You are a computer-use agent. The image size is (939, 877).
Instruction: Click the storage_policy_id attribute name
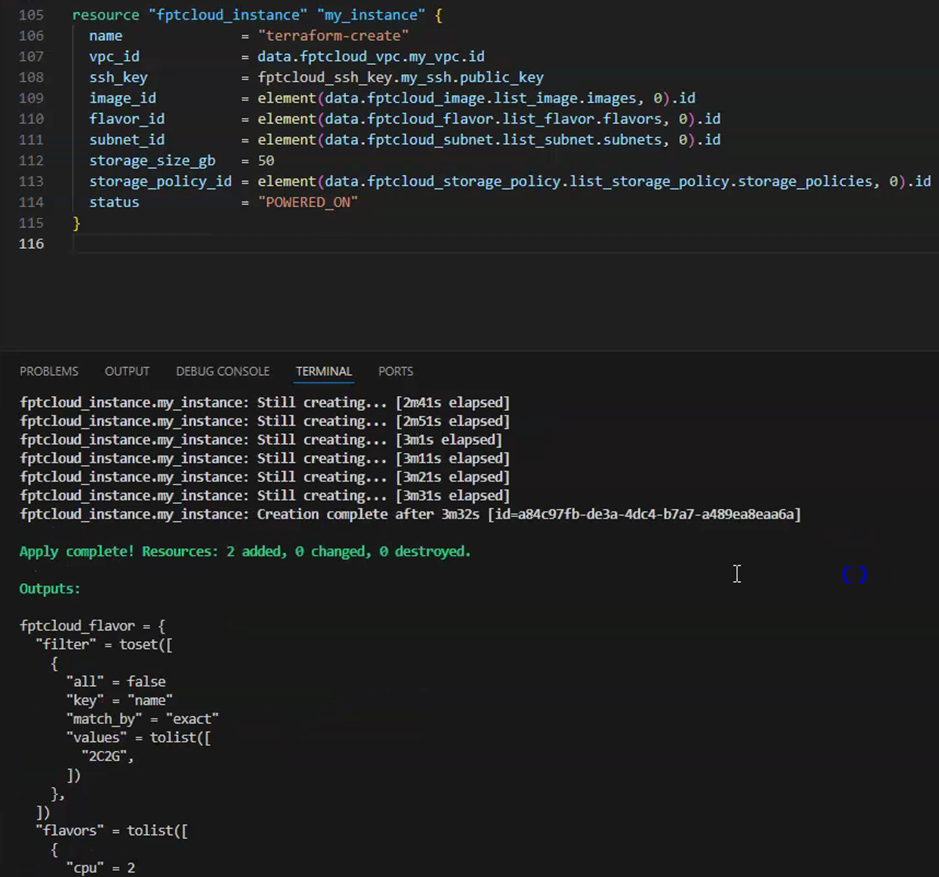point(160,181)
